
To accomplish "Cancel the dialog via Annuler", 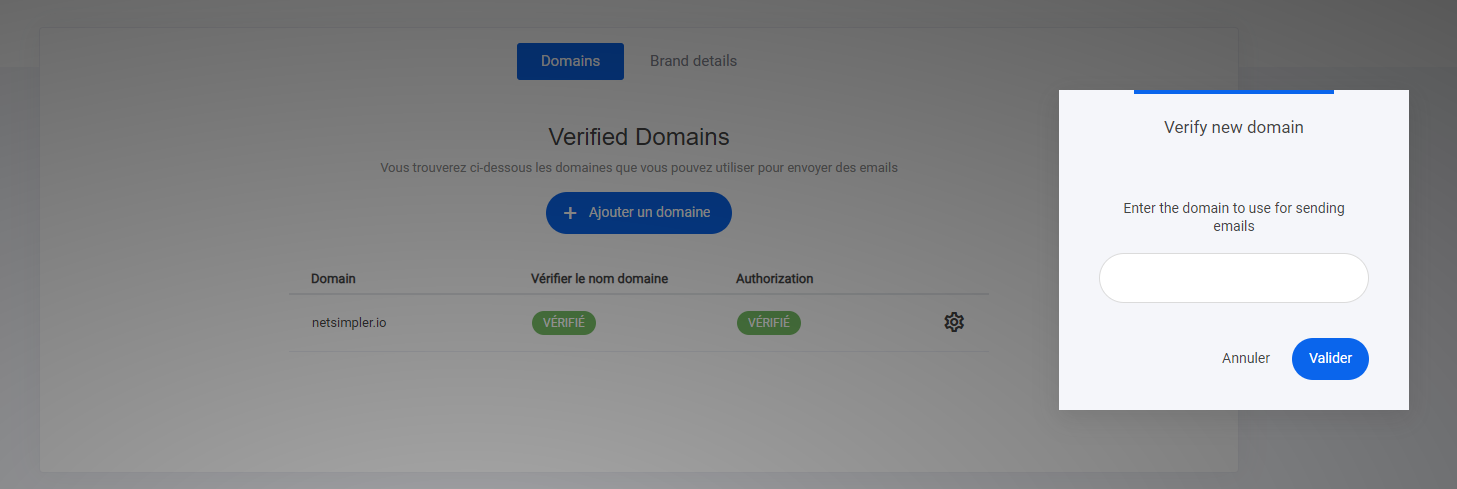I will tap(1245, 358).
